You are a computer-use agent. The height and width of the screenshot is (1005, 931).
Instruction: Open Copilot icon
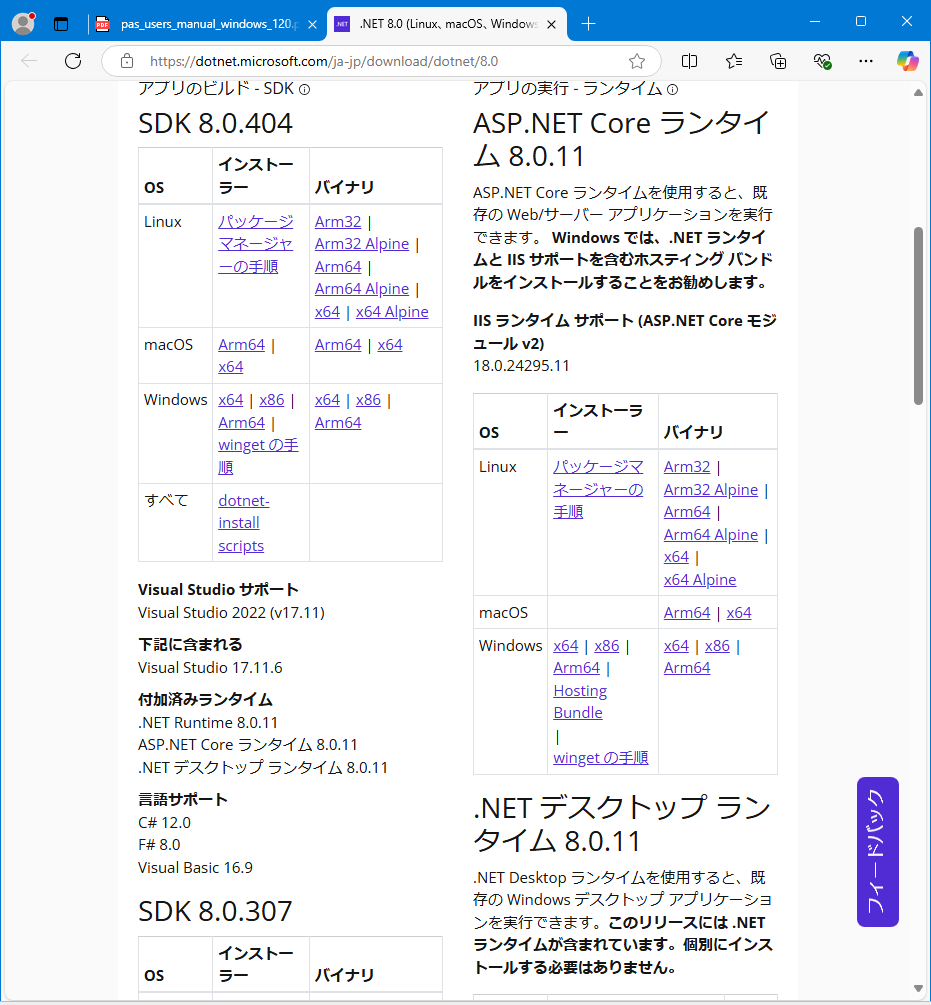coord(907,62)
